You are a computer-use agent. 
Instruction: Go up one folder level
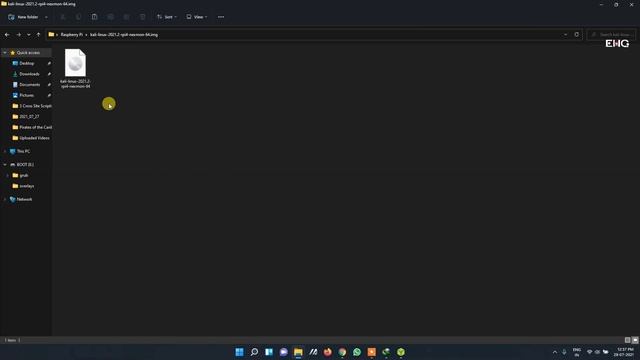click(38, 35)
